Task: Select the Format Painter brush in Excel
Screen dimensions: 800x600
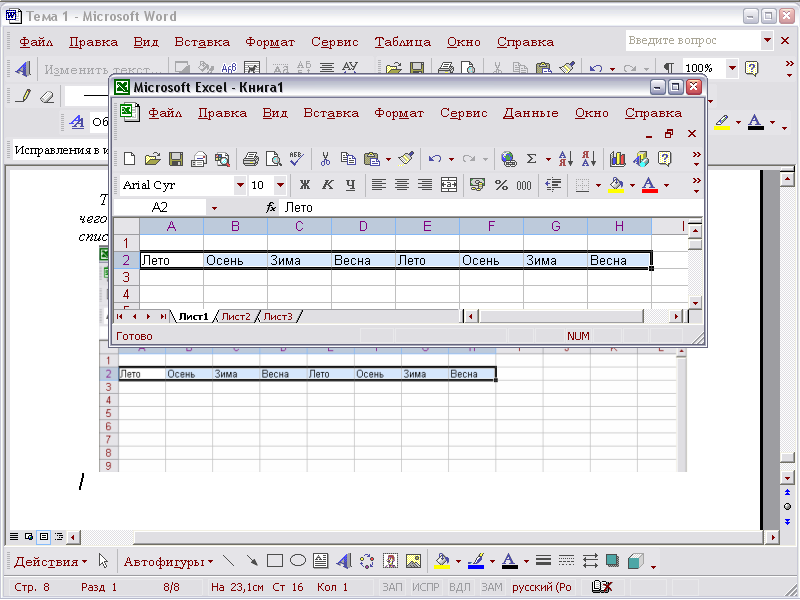Action: (406, 159)
